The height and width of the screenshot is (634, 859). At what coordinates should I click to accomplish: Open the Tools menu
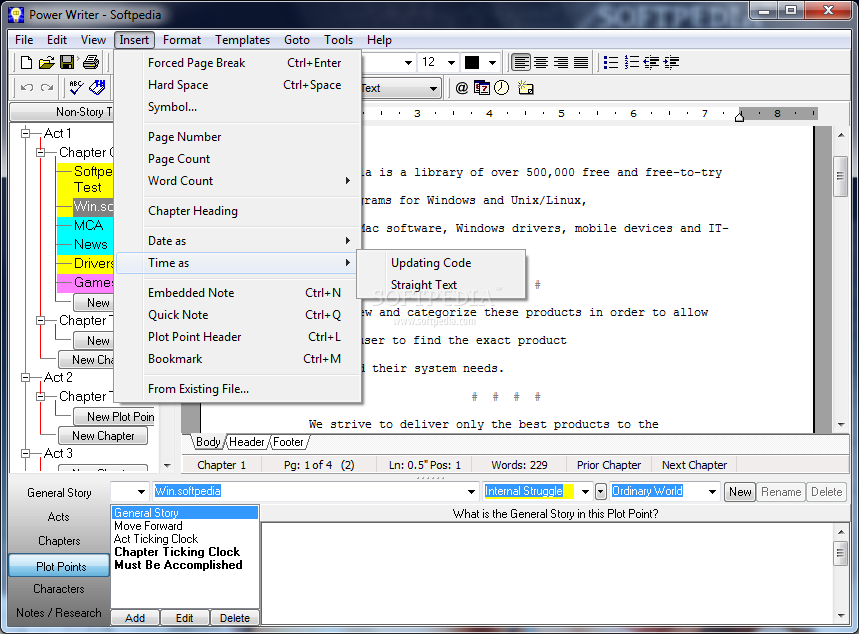pyautogui.click(x=339, y=40)
